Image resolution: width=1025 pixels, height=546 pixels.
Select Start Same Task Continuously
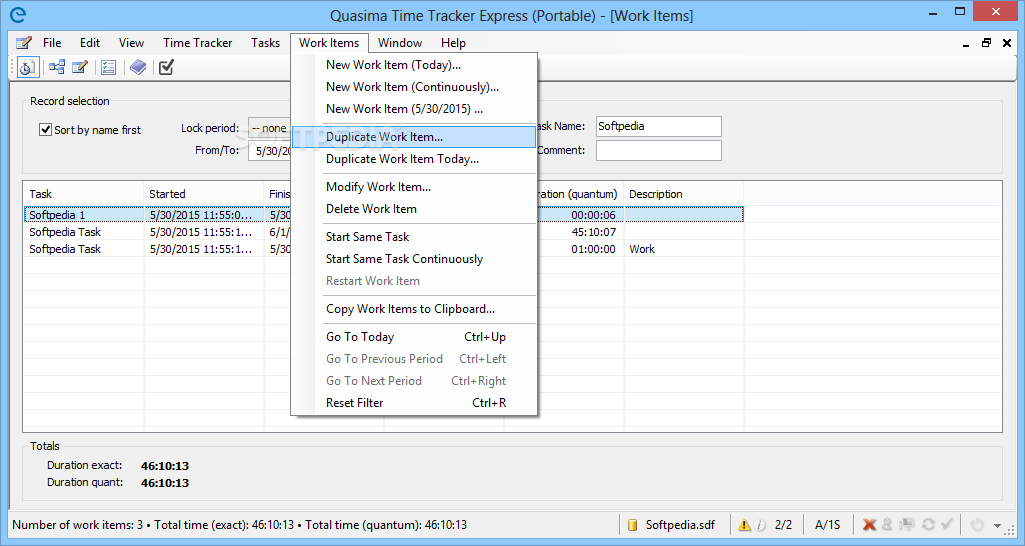414,259
